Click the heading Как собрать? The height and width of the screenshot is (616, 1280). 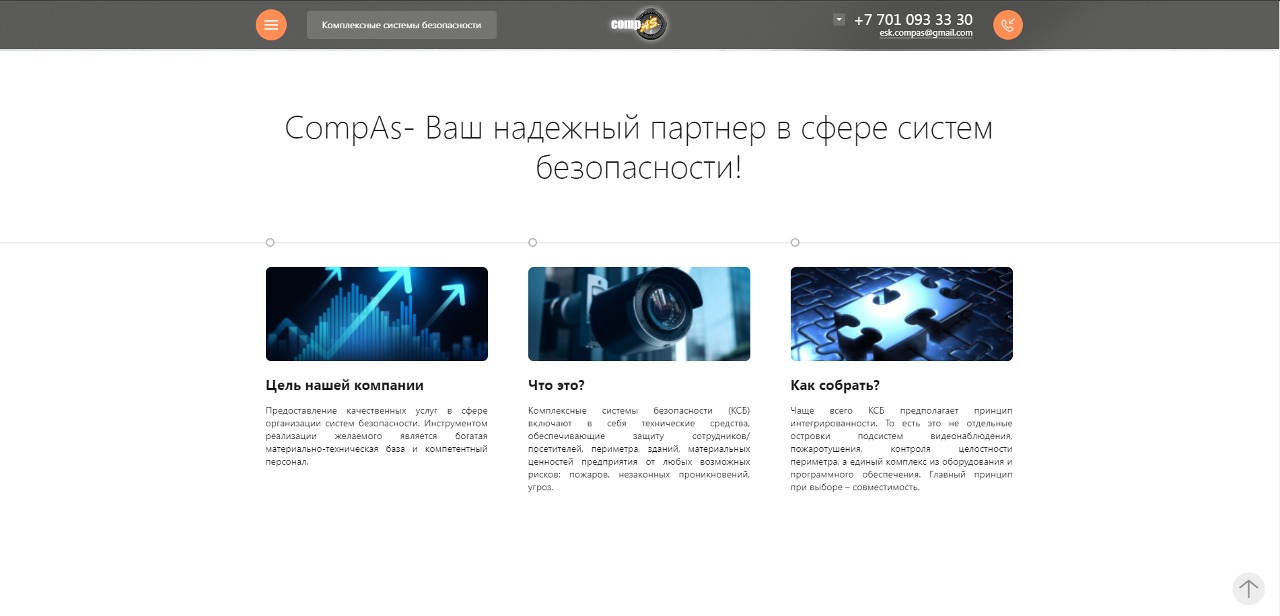835,385
